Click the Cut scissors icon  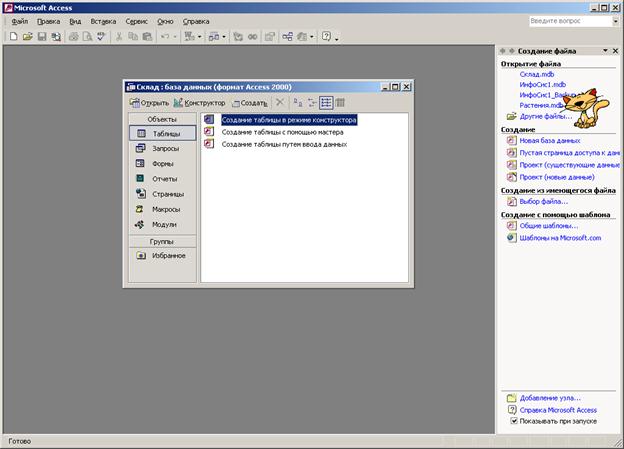(x=119, y=37)
